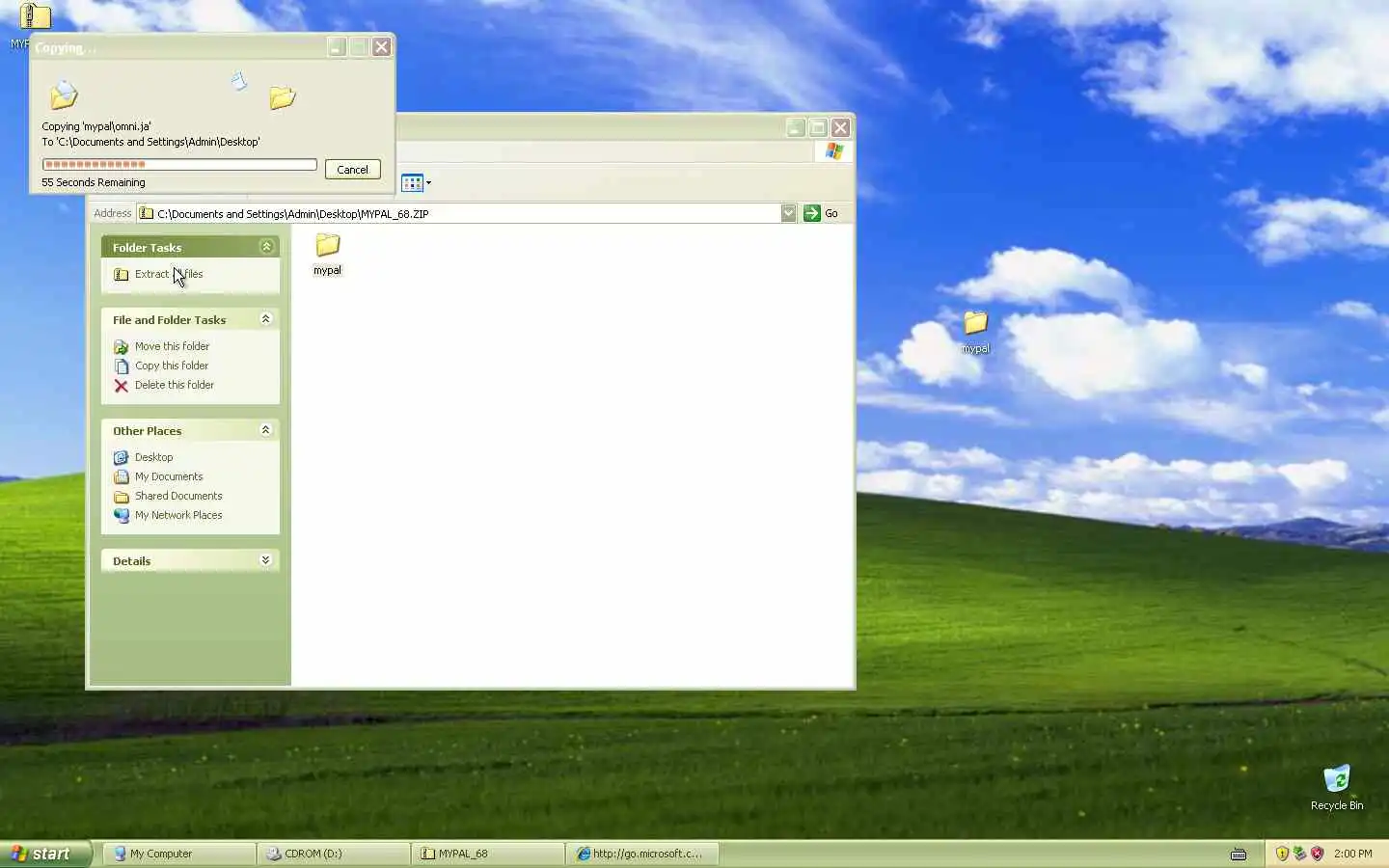The width and height of the screenshot is (1389, 868).
Task: Select the Recycle Bin icon
Action: click(1337, 787)
